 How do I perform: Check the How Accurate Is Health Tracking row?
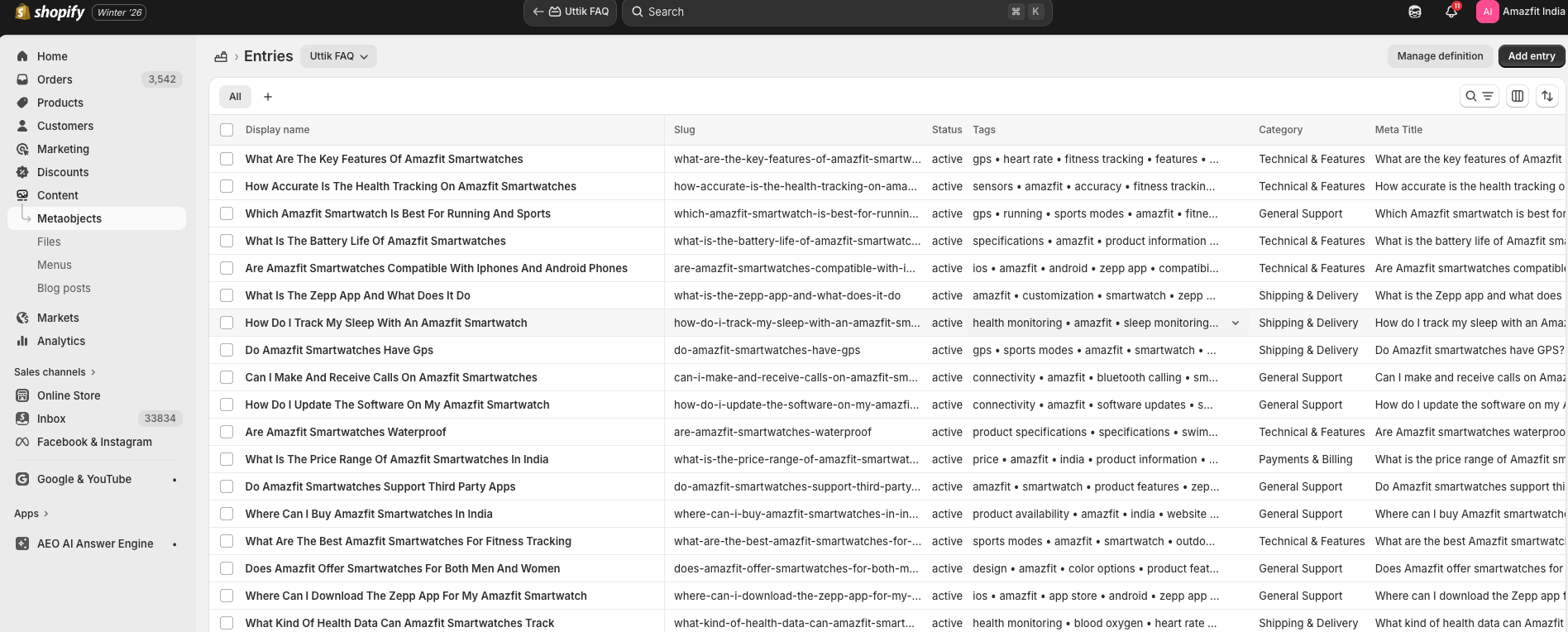[x=227, y=186]
